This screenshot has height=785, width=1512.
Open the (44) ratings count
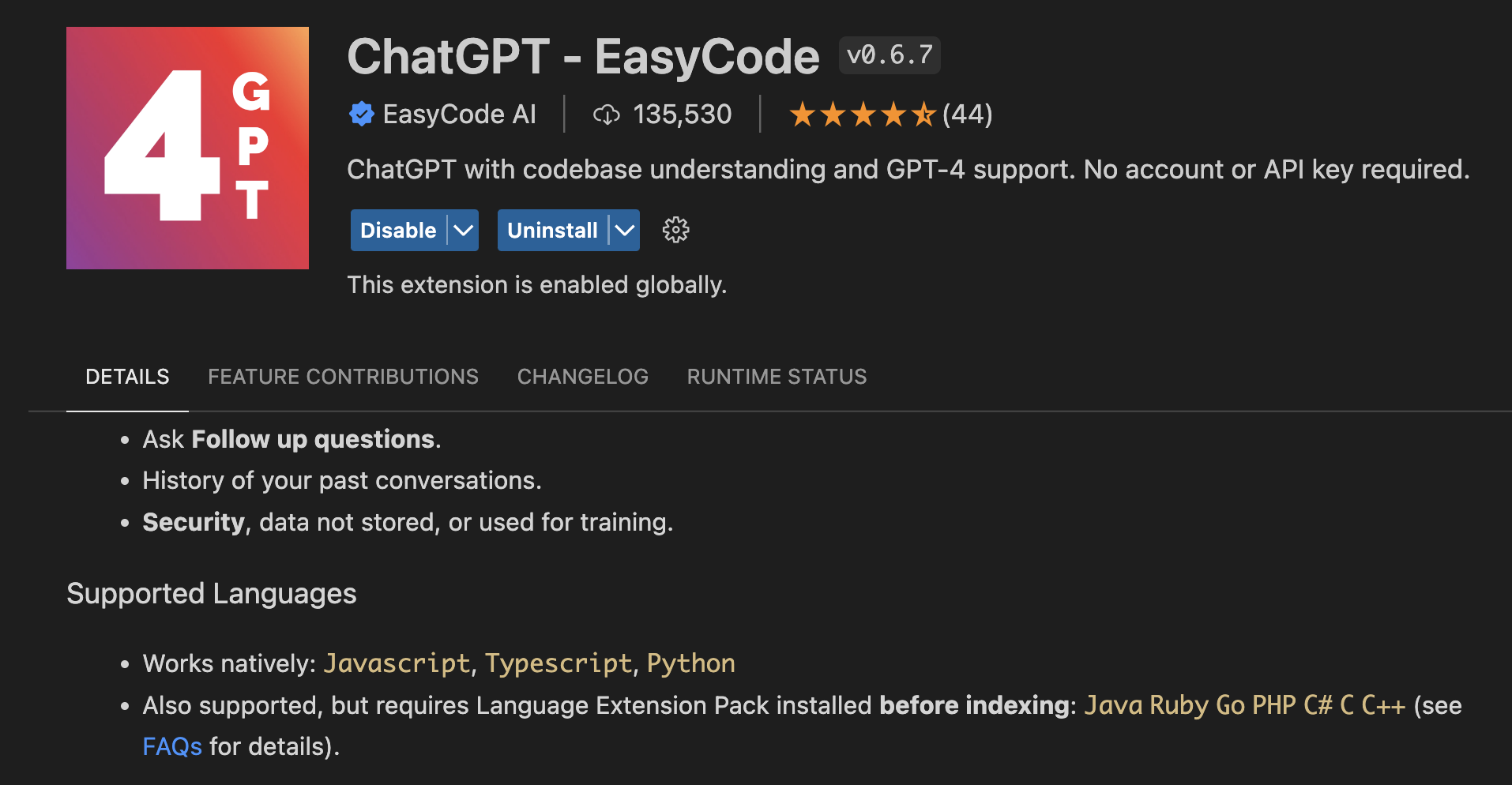[967, 114]
